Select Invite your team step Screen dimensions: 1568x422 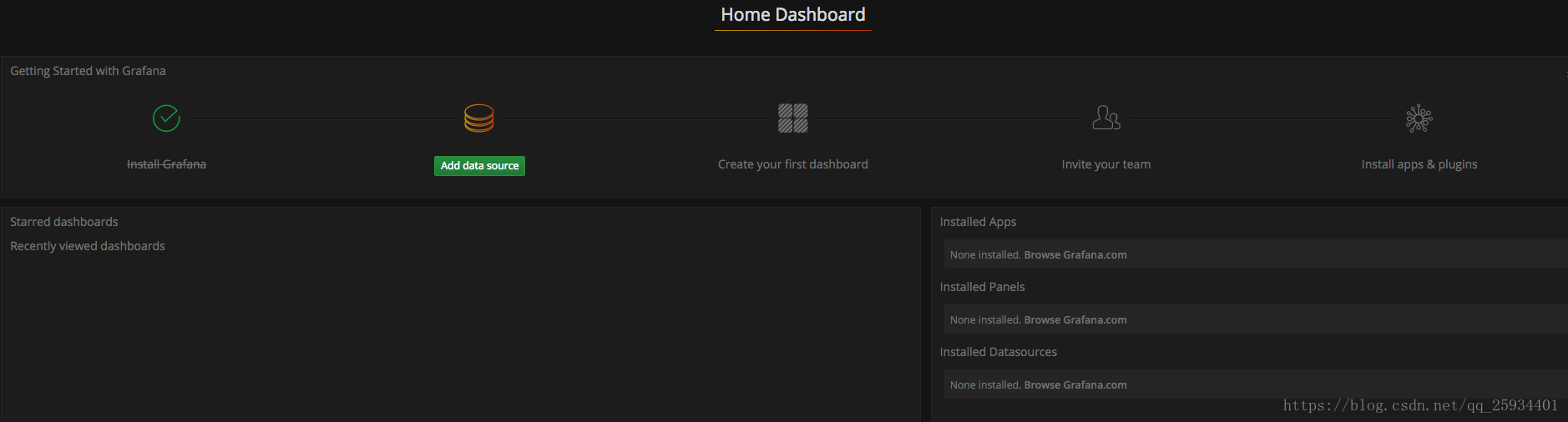click(x=1106, y=164)
